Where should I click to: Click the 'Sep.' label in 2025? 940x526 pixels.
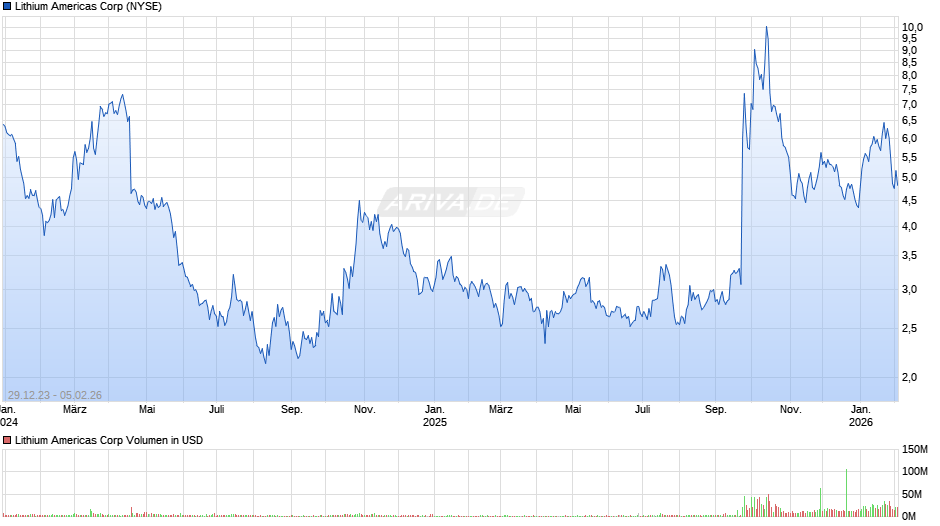[x=715, y=410]
